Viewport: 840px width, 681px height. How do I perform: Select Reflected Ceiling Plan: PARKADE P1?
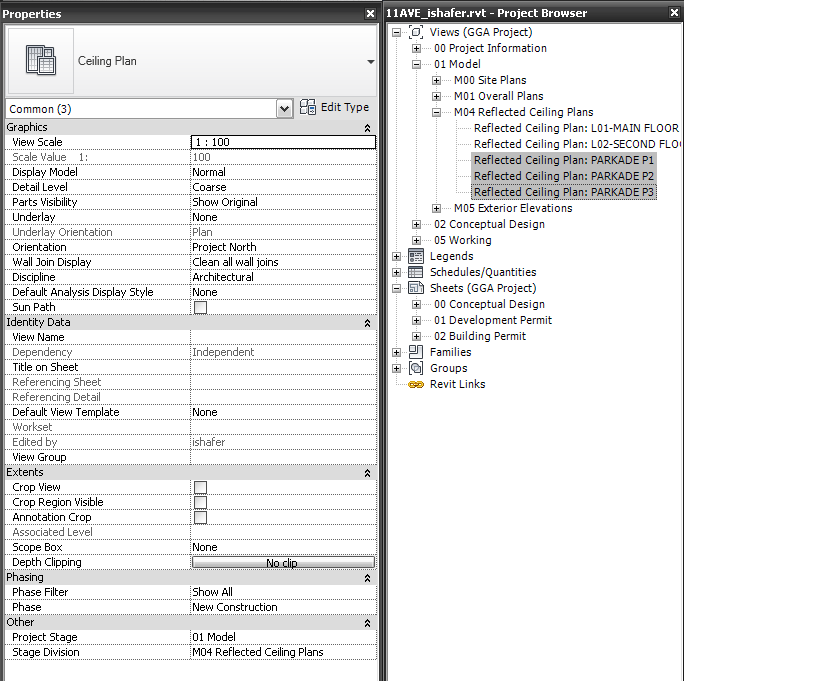pyautogui.click(x=564, y=160)
